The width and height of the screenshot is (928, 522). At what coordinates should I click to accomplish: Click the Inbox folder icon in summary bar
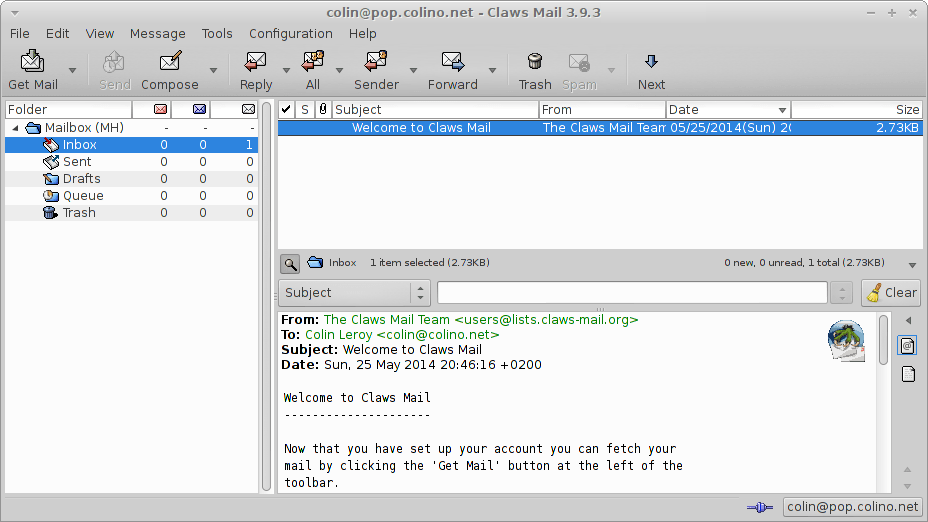coord(315,262)
